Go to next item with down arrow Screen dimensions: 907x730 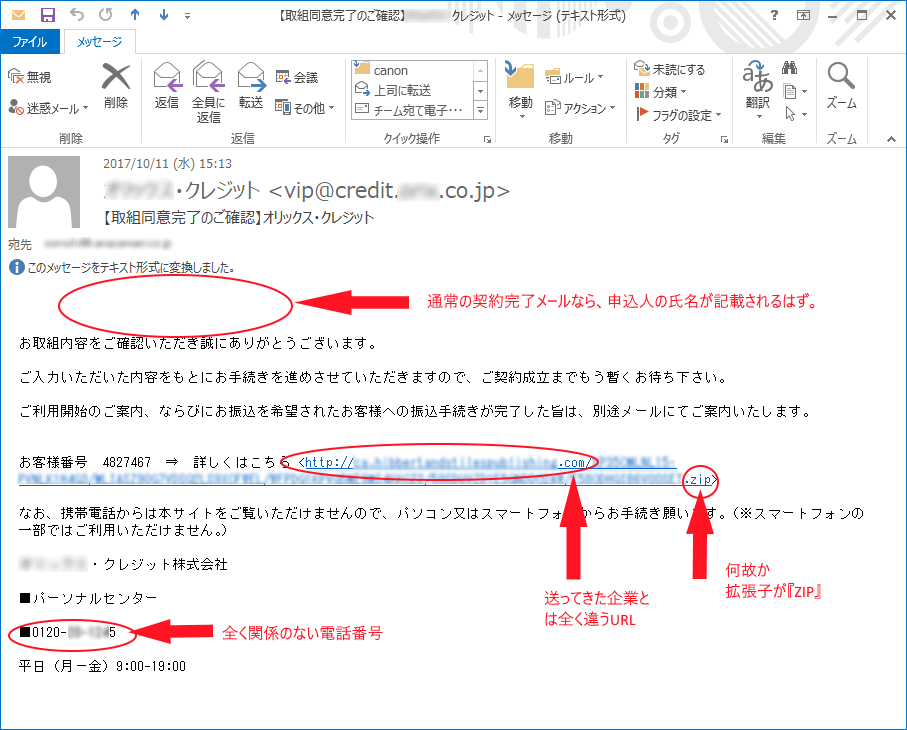point(164,15)
